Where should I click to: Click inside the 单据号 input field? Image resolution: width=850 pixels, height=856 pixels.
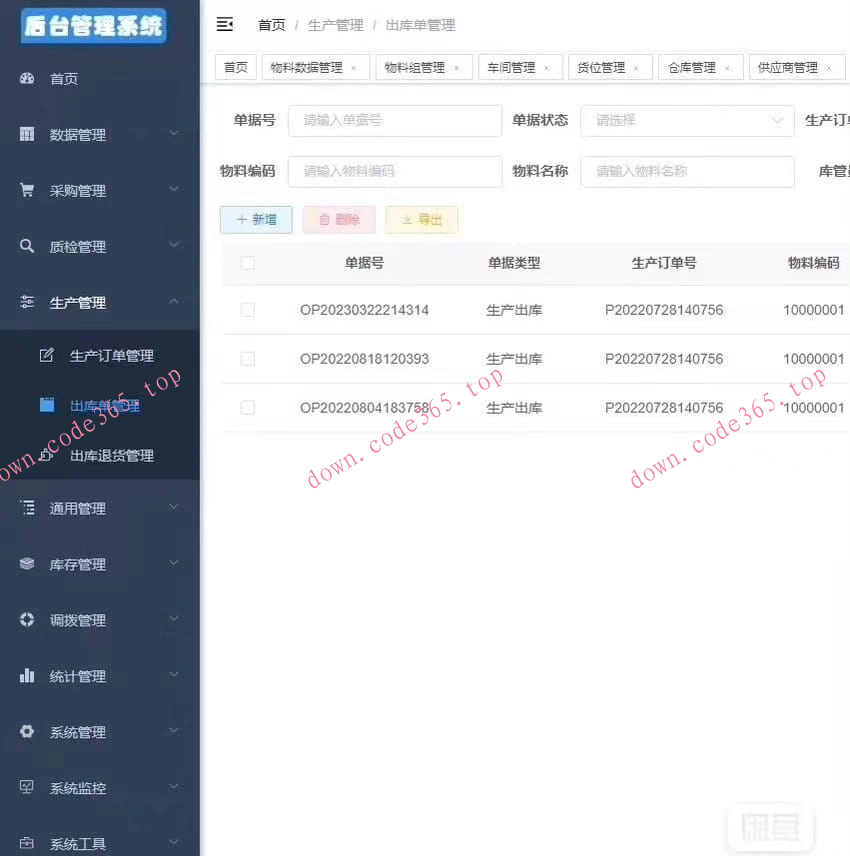(x=394, y=120)
